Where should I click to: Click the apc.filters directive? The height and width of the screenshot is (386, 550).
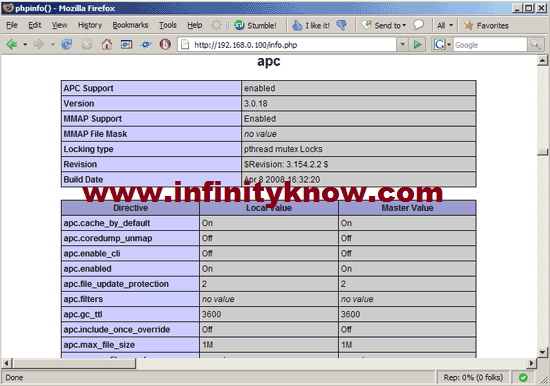[83, 299]
